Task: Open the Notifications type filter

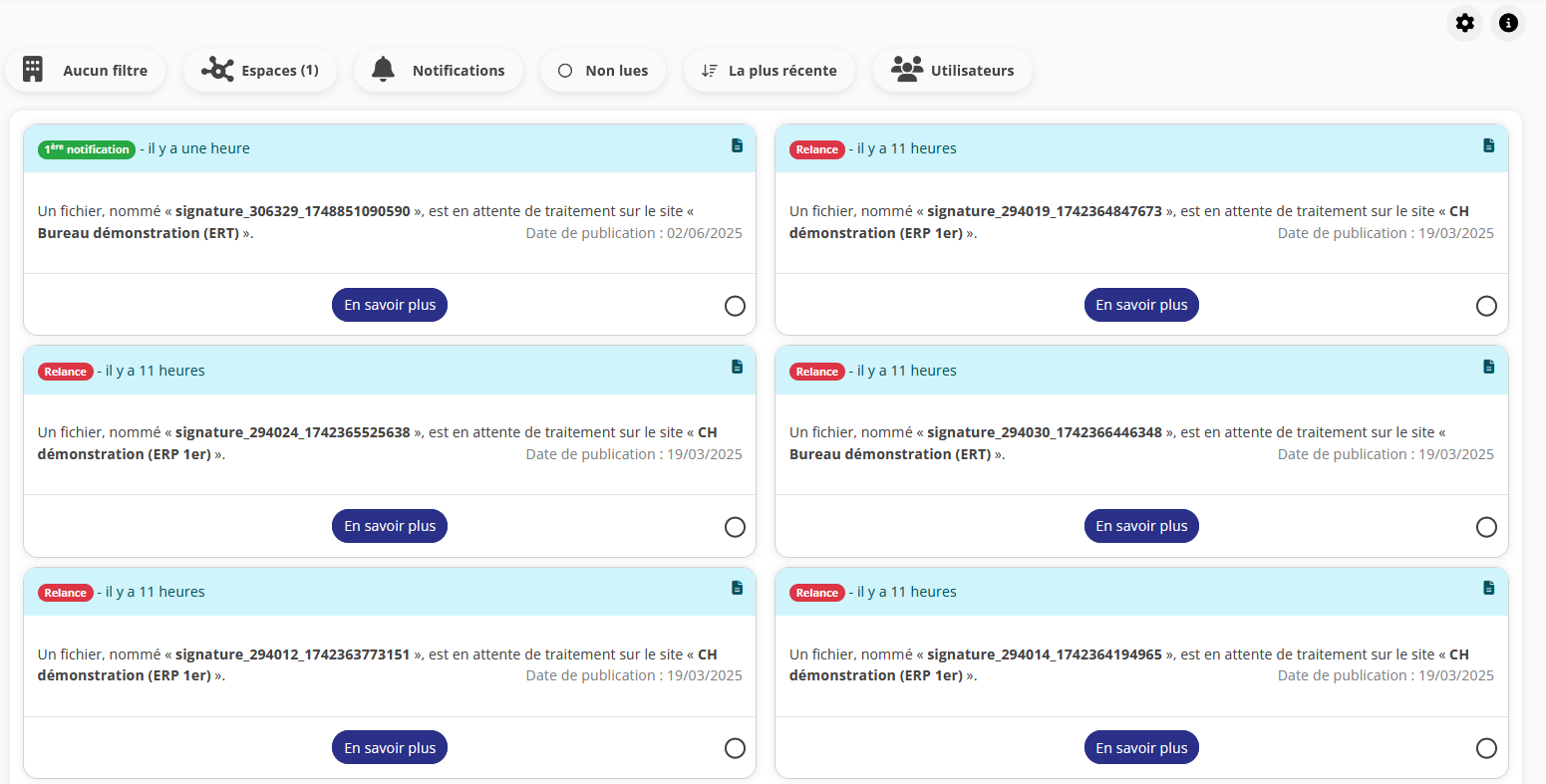Action: click(x=439, y=71)
